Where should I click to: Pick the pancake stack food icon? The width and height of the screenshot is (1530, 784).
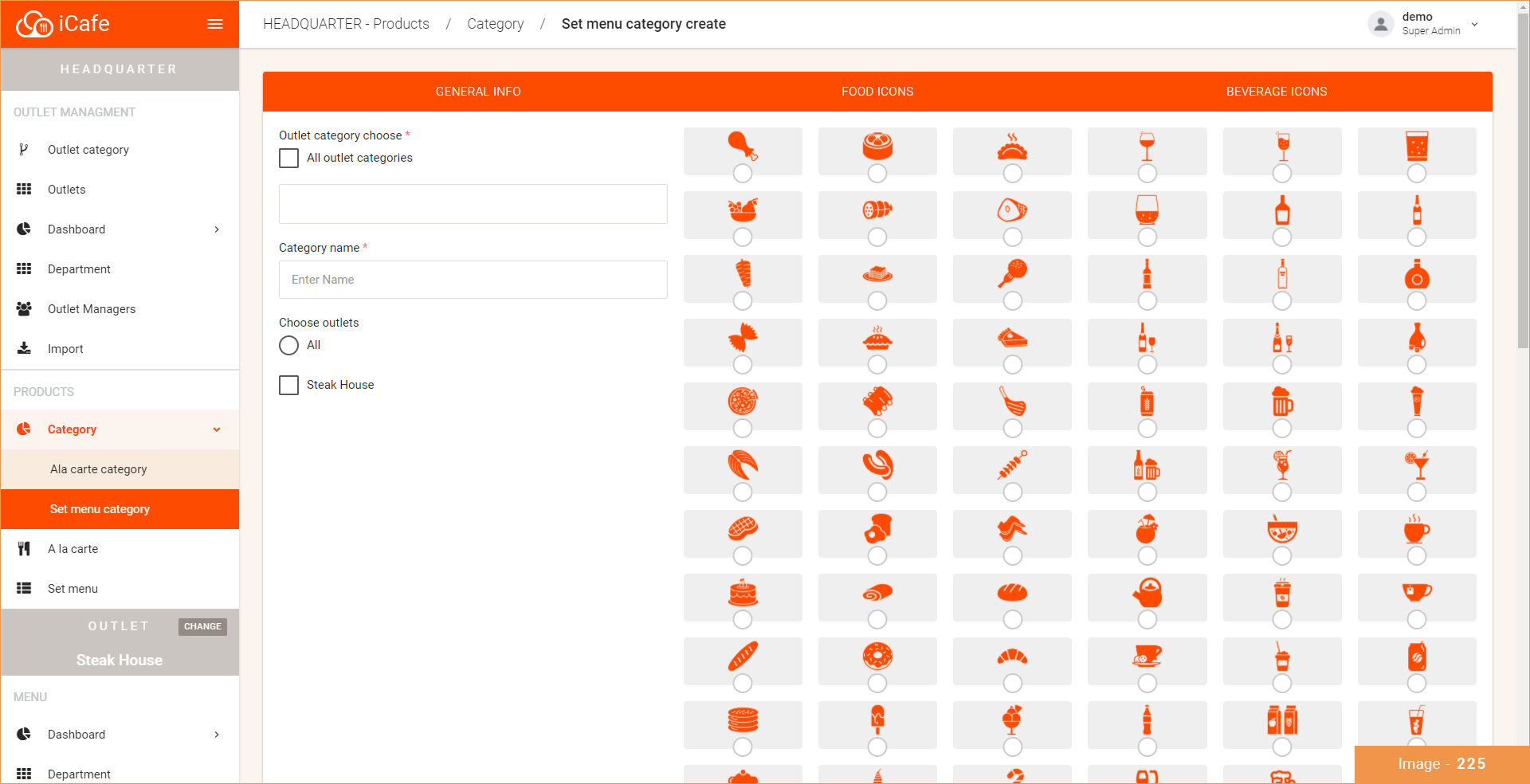(x=743, y=719)
